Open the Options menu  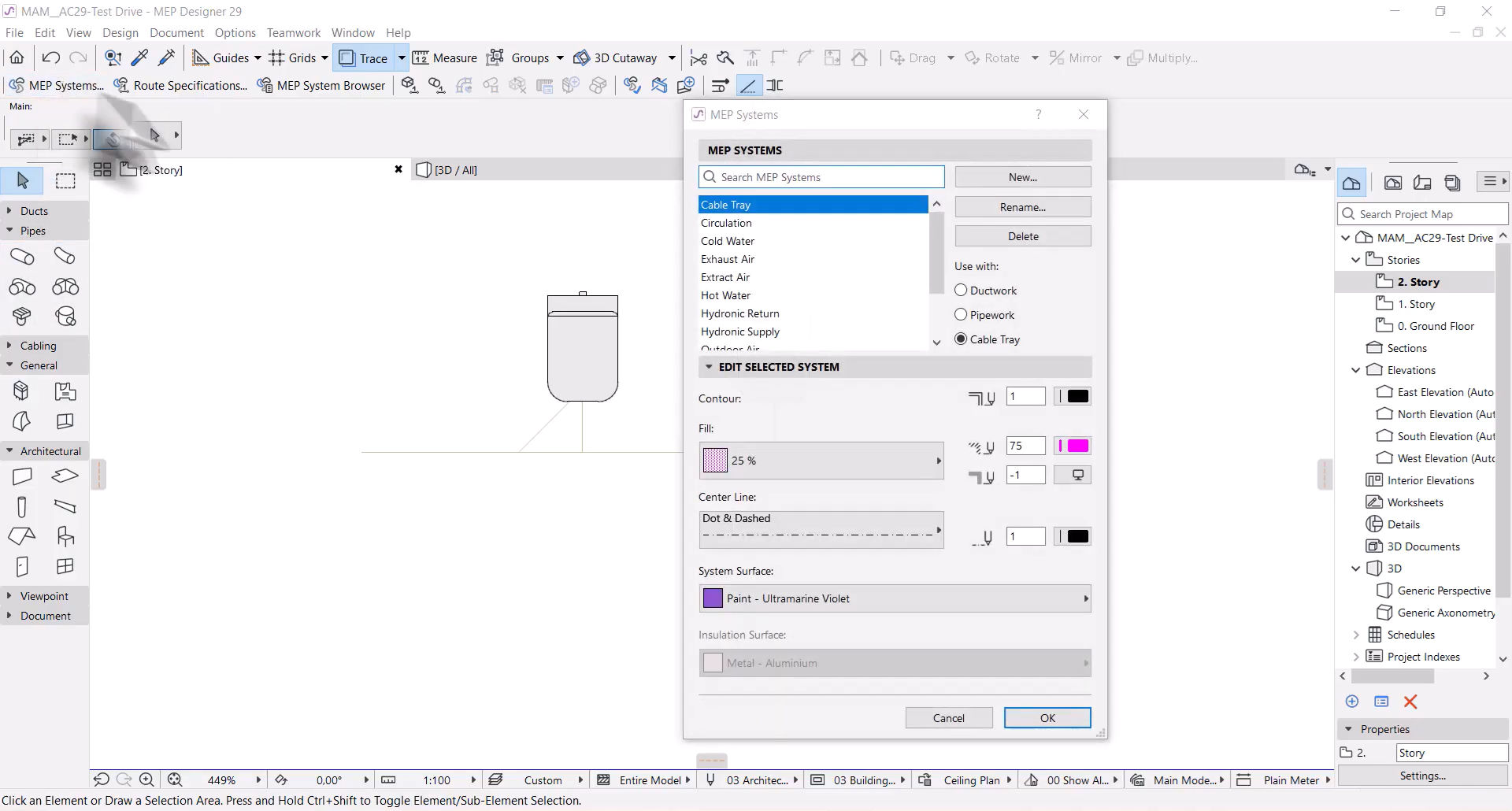235,32
